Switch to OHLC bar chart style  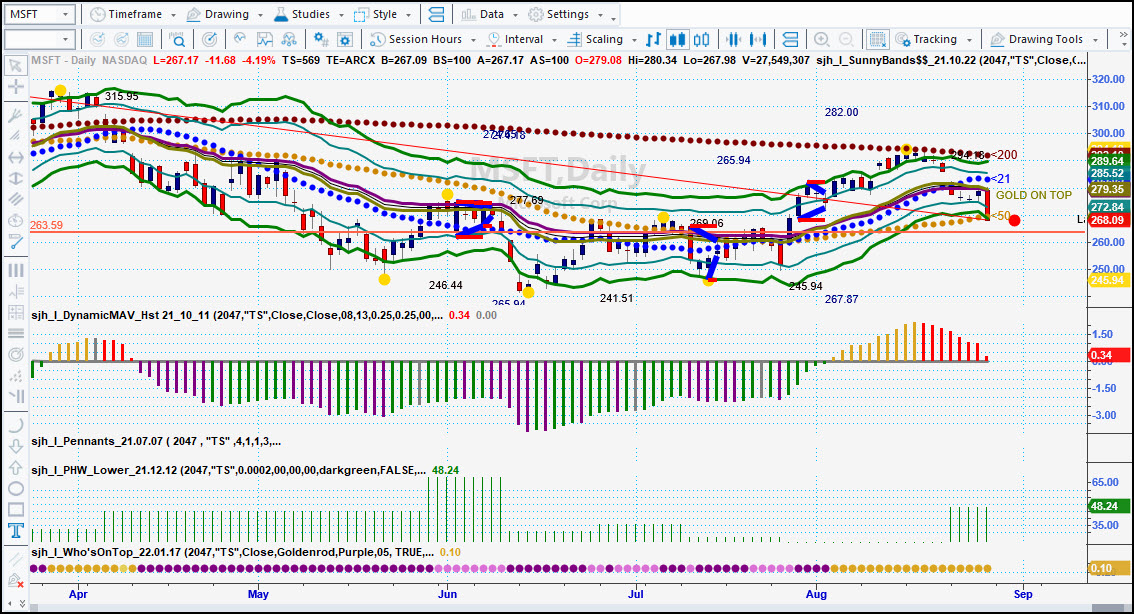click(x=653, y=39)
